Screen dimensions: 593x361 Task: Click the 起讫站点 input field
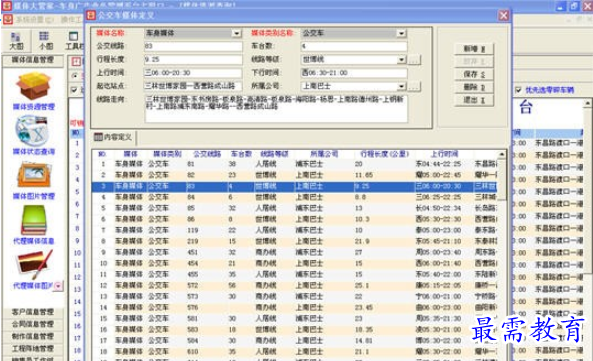point(193,86)
